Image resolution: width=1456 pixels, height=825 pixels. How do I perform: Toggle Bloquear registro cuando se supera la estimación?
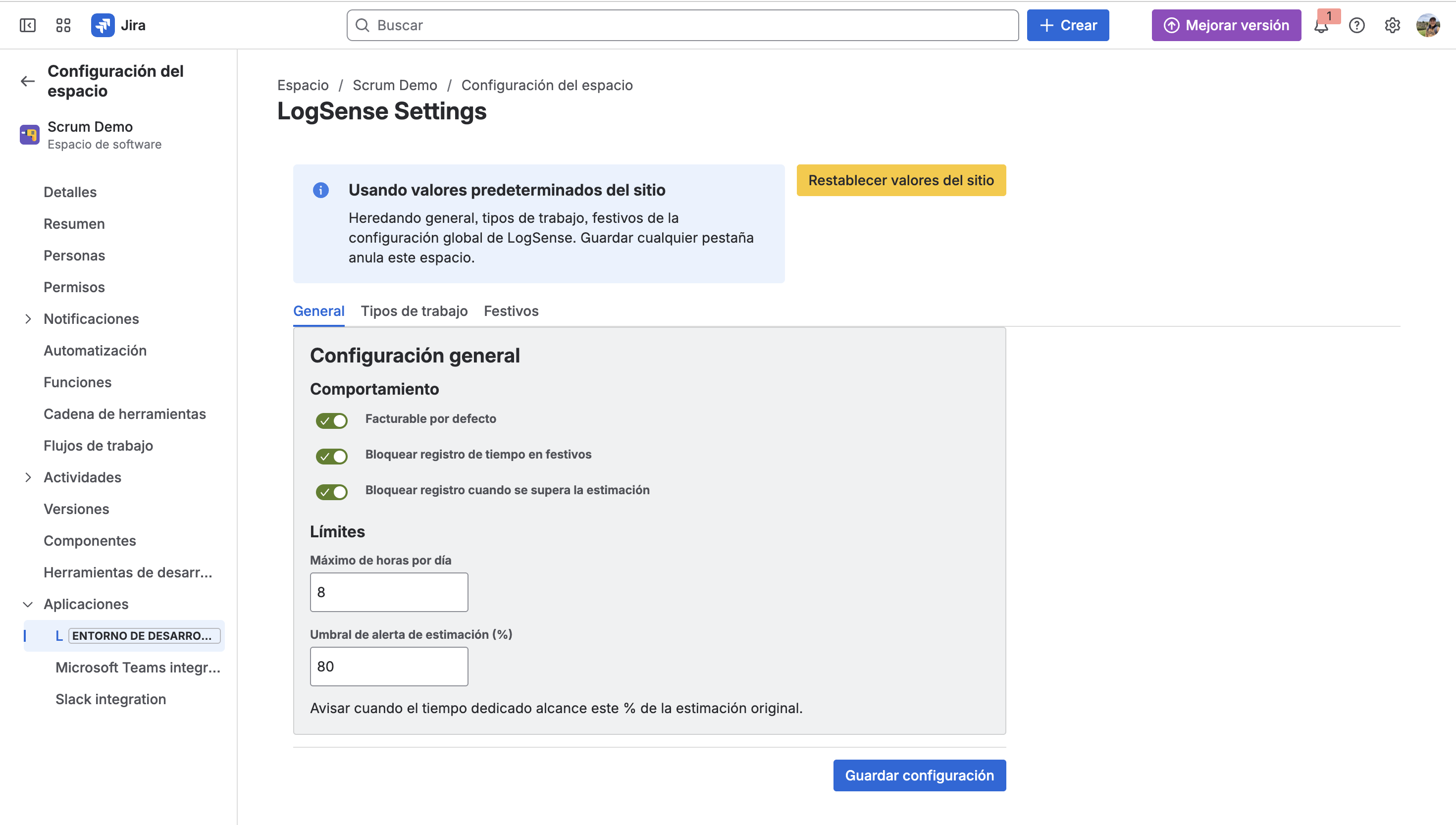point(331,492)
